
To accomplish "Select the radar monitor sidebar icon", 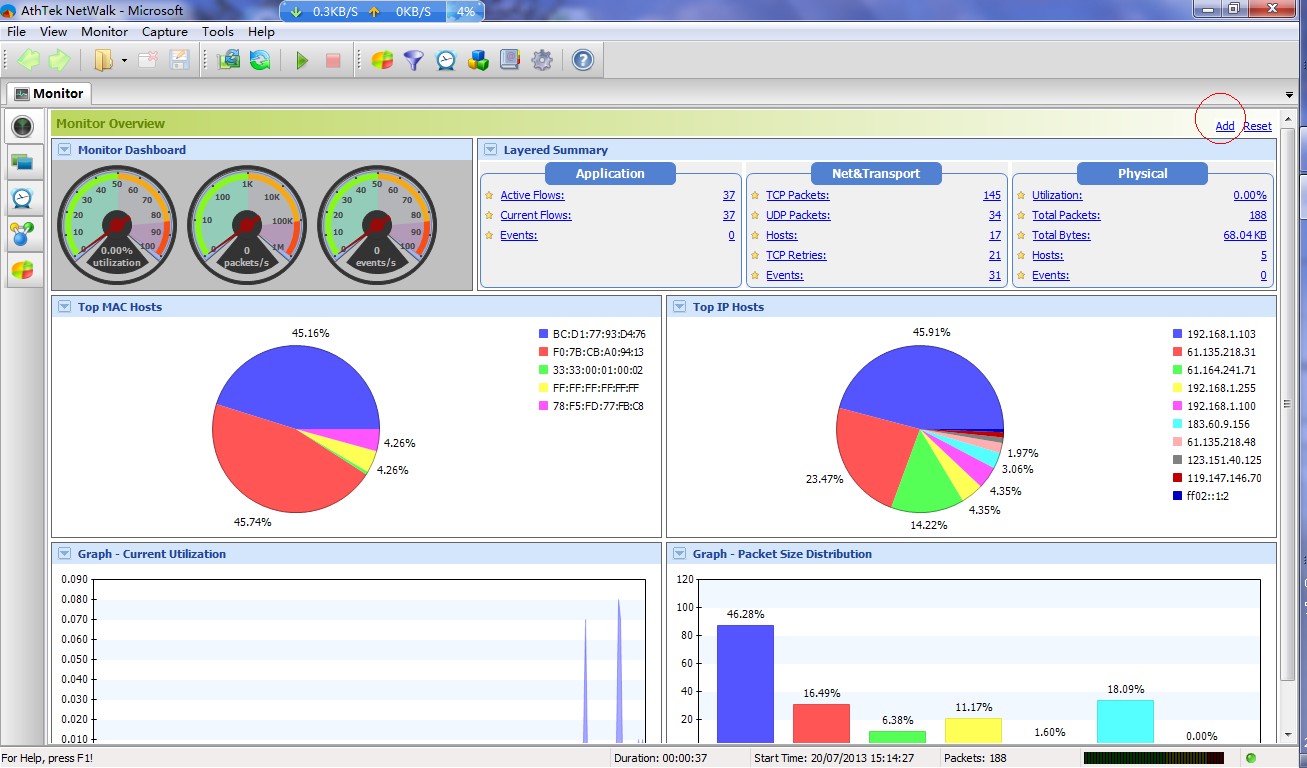I will [x=22, y=126].
